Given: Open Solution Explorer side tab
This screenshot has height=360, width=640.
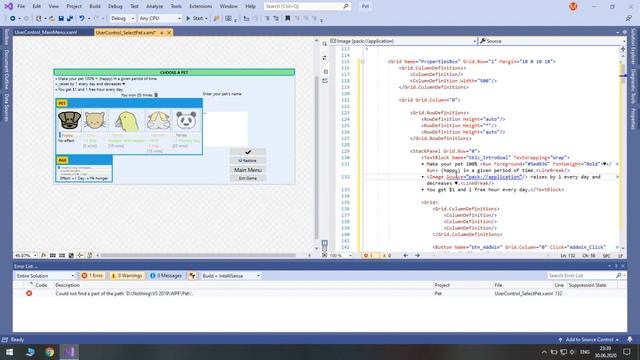Looking at the screenshot, I should point(633,46).
